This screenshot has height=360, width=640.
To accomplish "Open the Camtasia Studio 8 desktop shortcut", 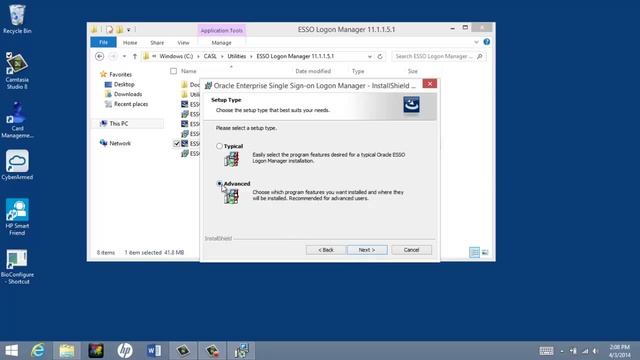I will [17, 71].
